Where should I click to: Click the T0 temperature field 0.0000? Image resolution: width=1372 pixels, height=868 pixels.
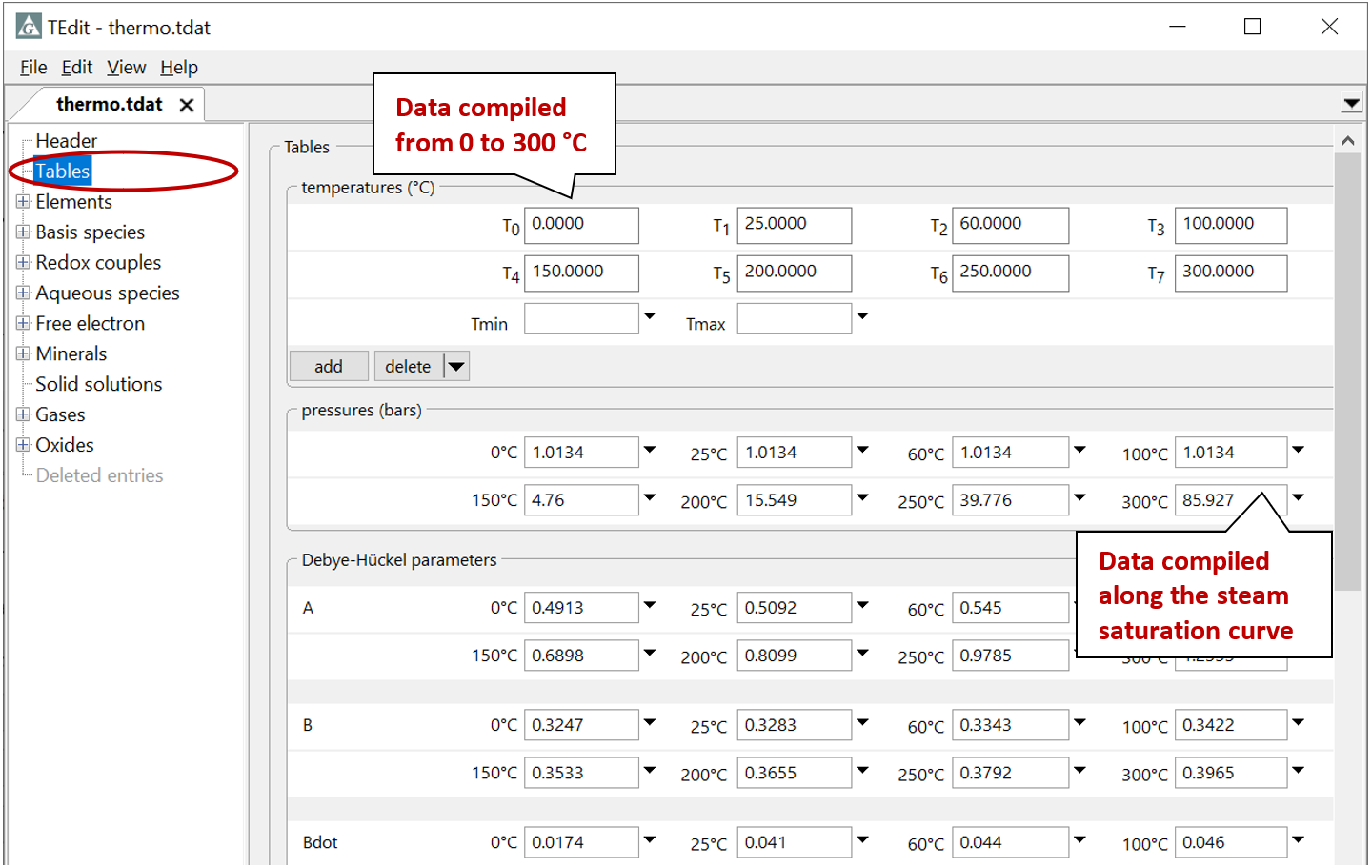click(581, 225)
